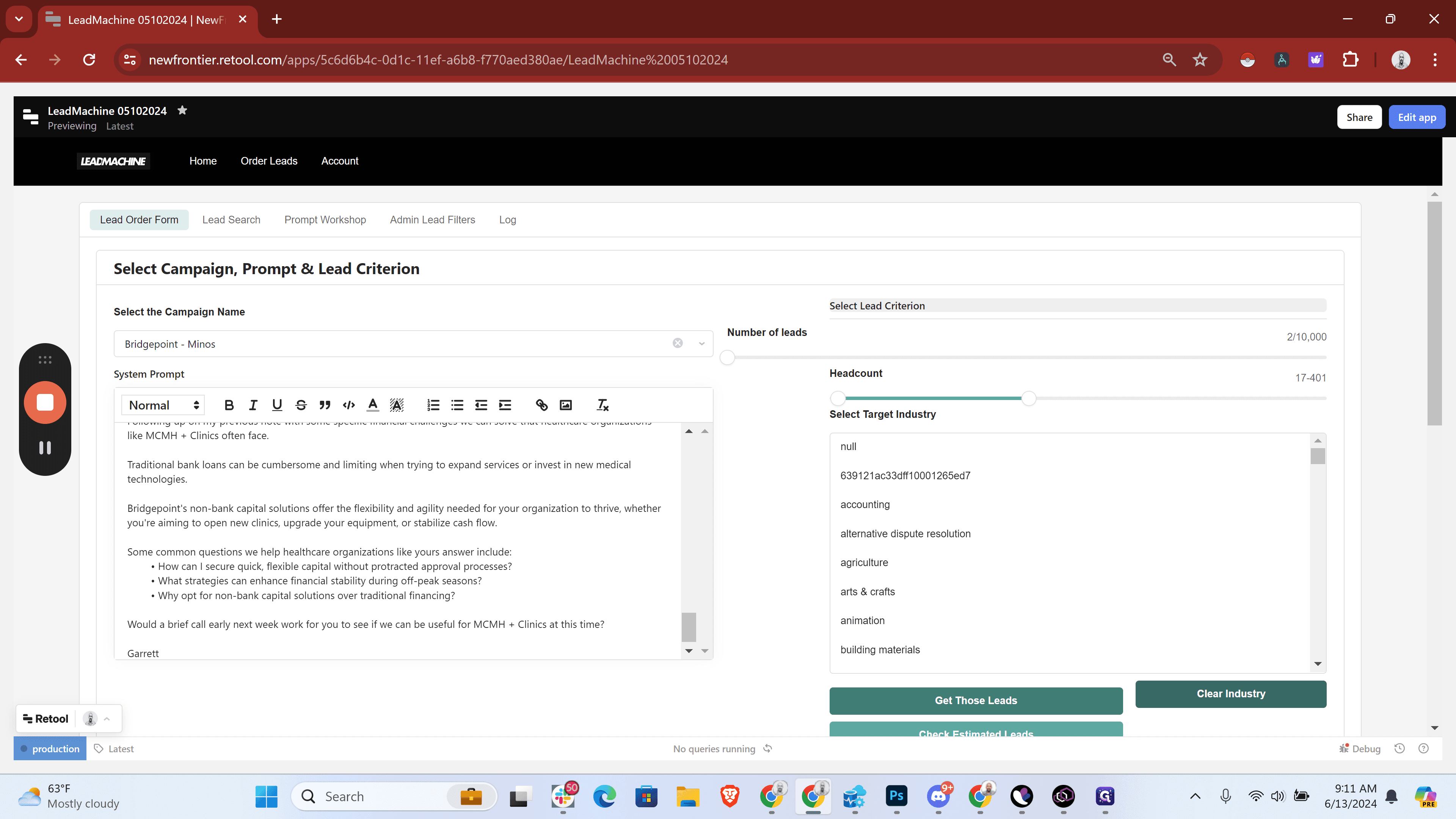Decrease indent using the outdent icon

[x=481, y=405]
